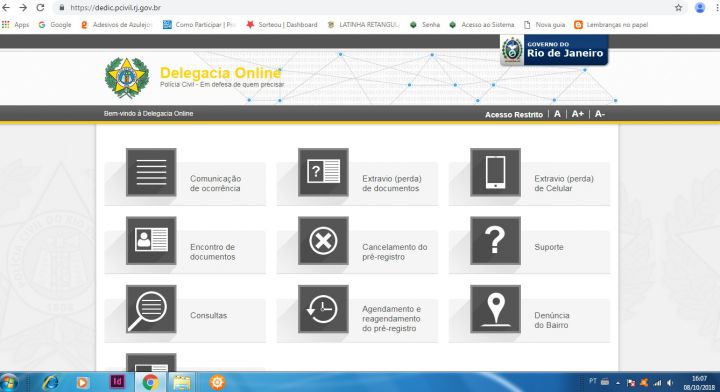The image size is (720, 392).
Task: Open Windows Start menu orb
Action: pyautogui.click(x=9, y=382)
